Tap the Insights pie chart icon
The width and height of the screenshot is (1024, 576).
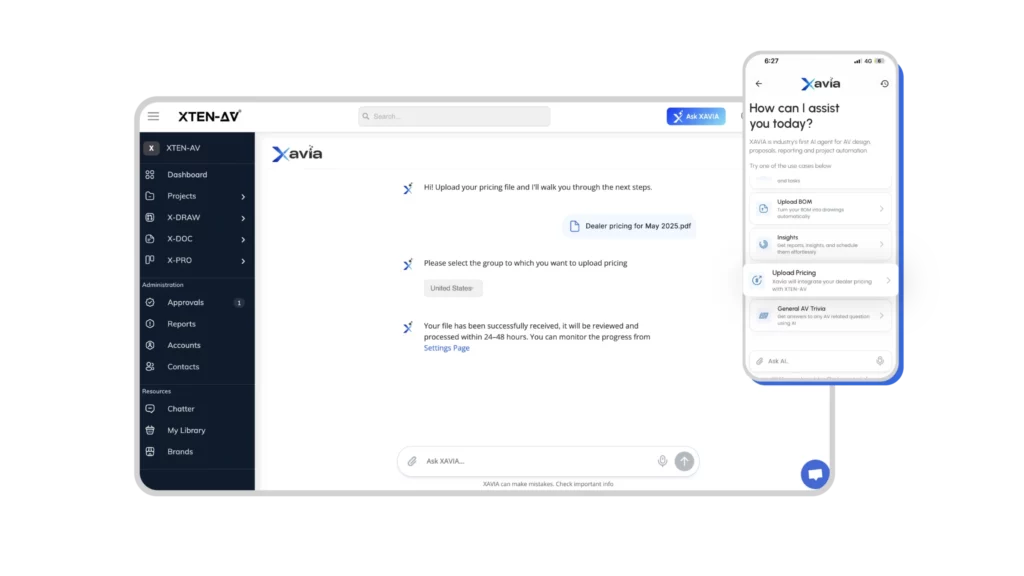click(763, 244)
